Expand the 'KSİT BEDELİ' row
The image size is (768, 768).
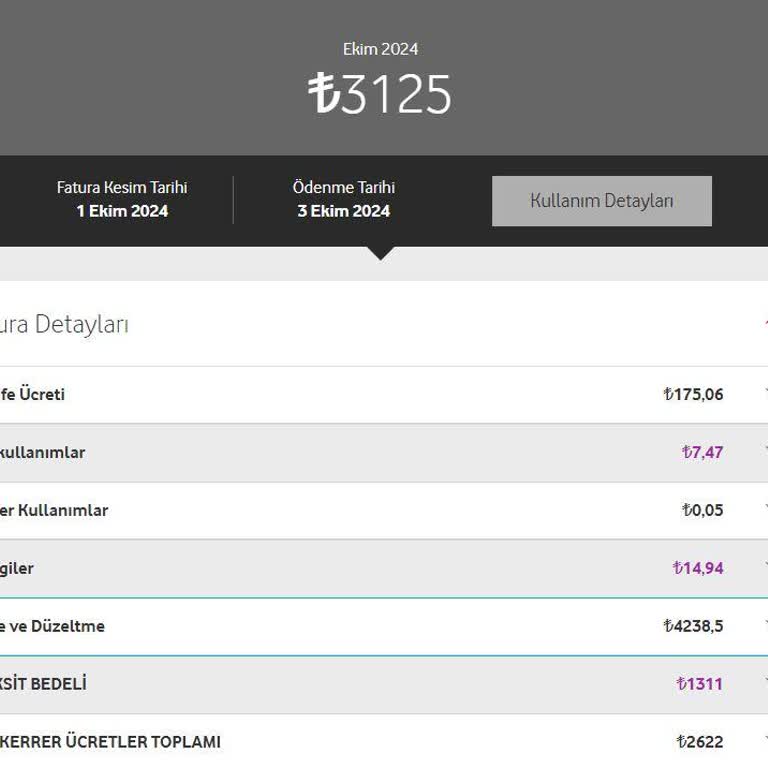(x=43, y=684)
